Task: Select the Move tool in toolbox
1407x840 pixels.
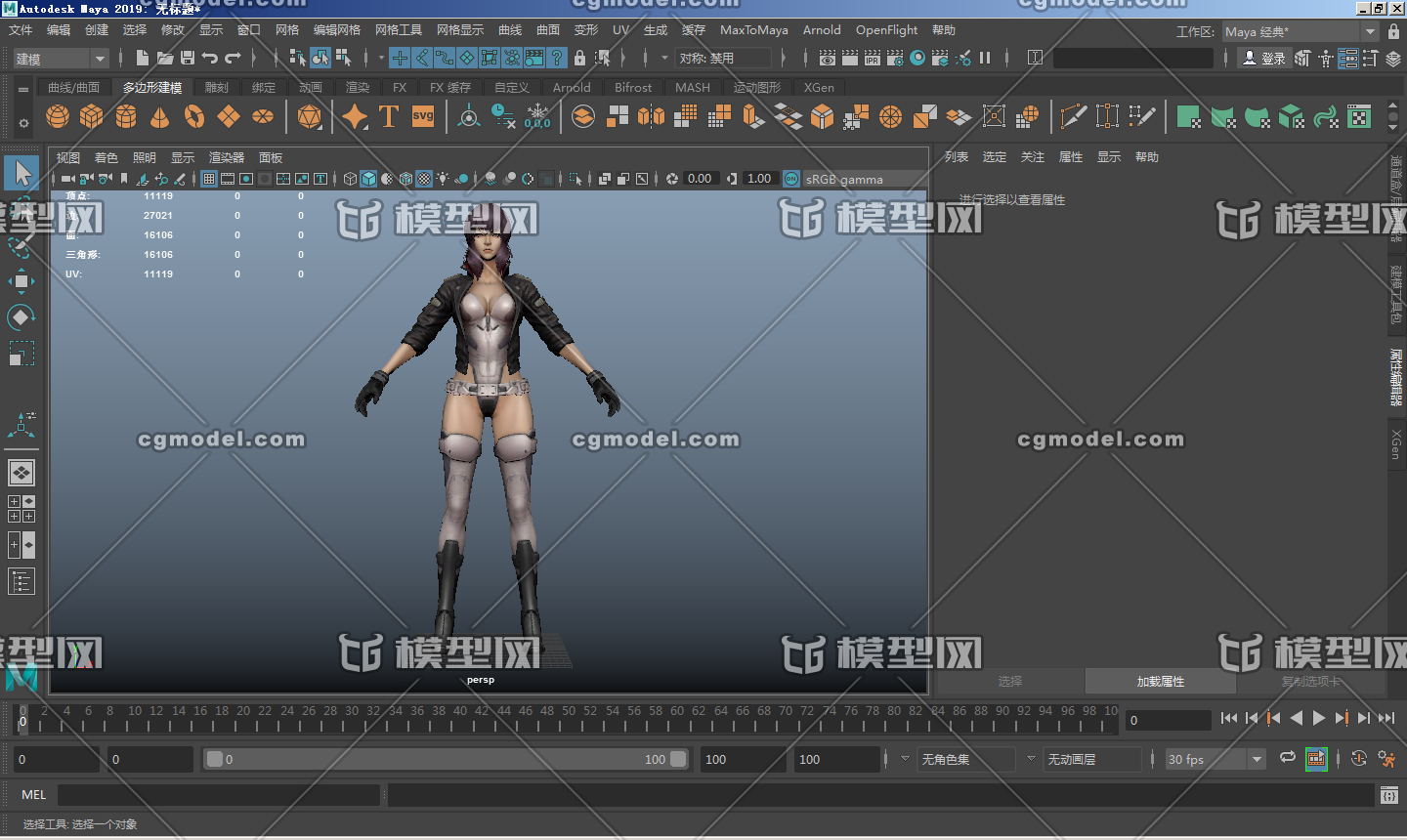Action: 21,281
